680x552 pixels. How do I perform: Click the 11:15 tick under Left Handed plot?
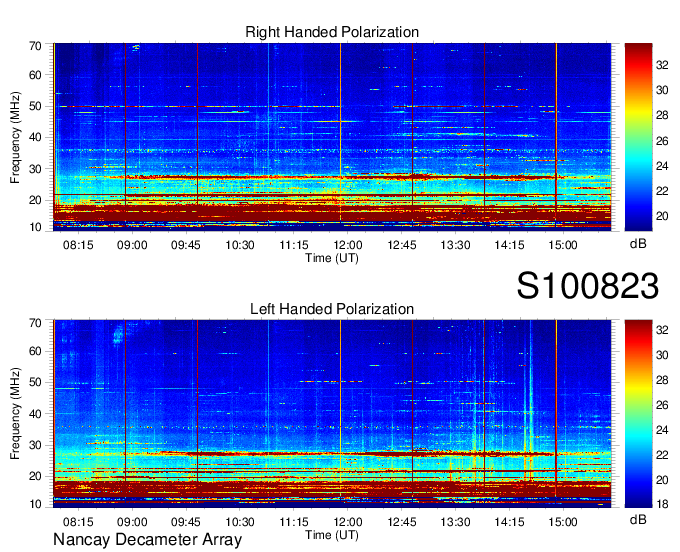point(294,522)
